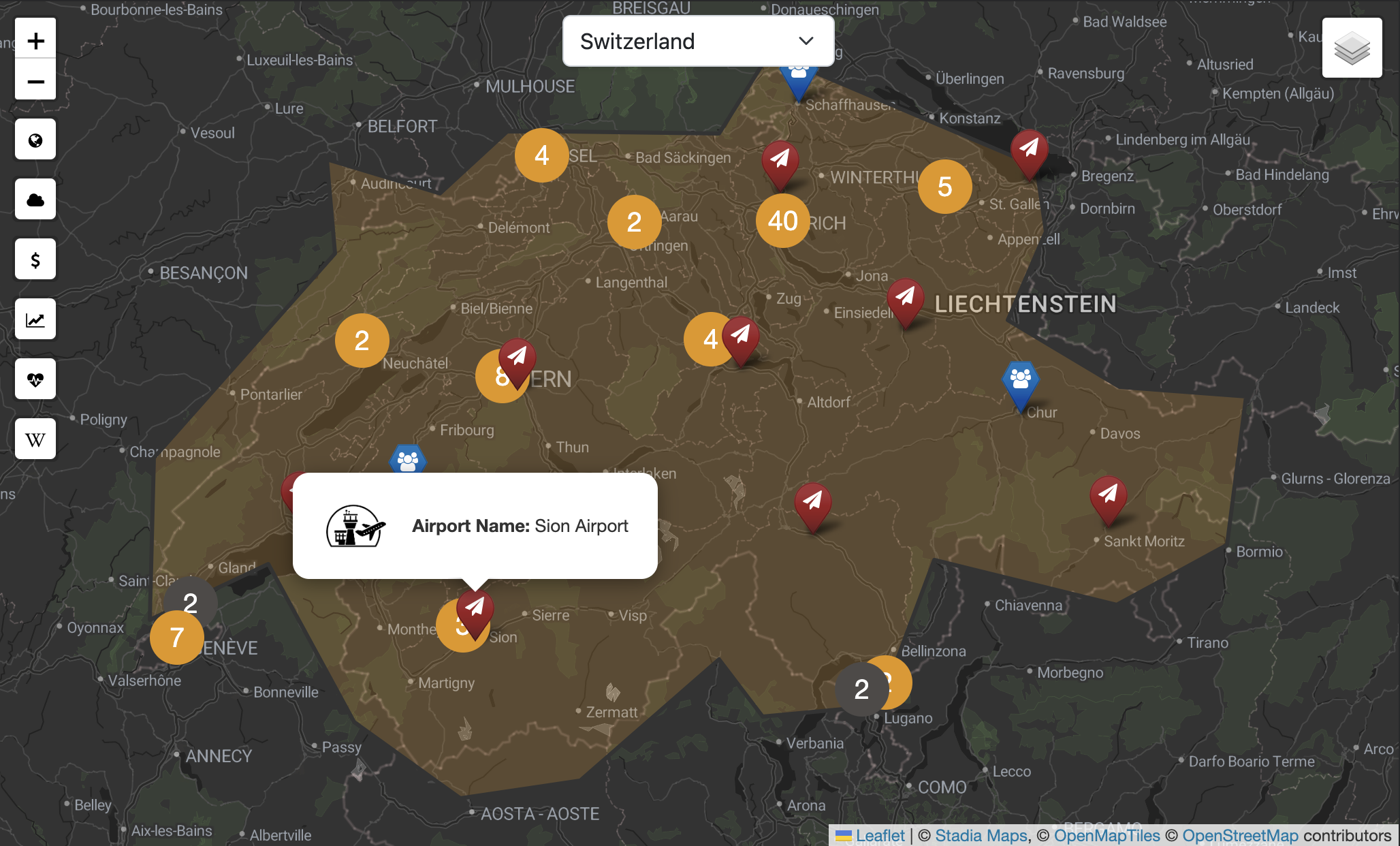Open the cloud weather button
Image resolution: width=1400 pixels, height=846 pixels.
[x=35, y=200]
